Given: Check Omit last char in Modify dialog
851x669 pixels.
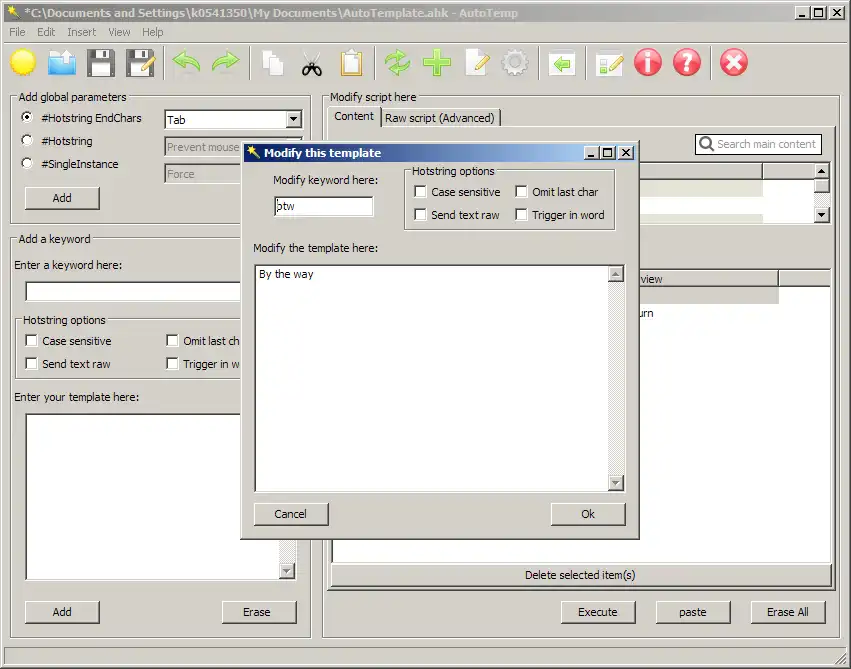Looking at the screenshot, I should (521, 192).
